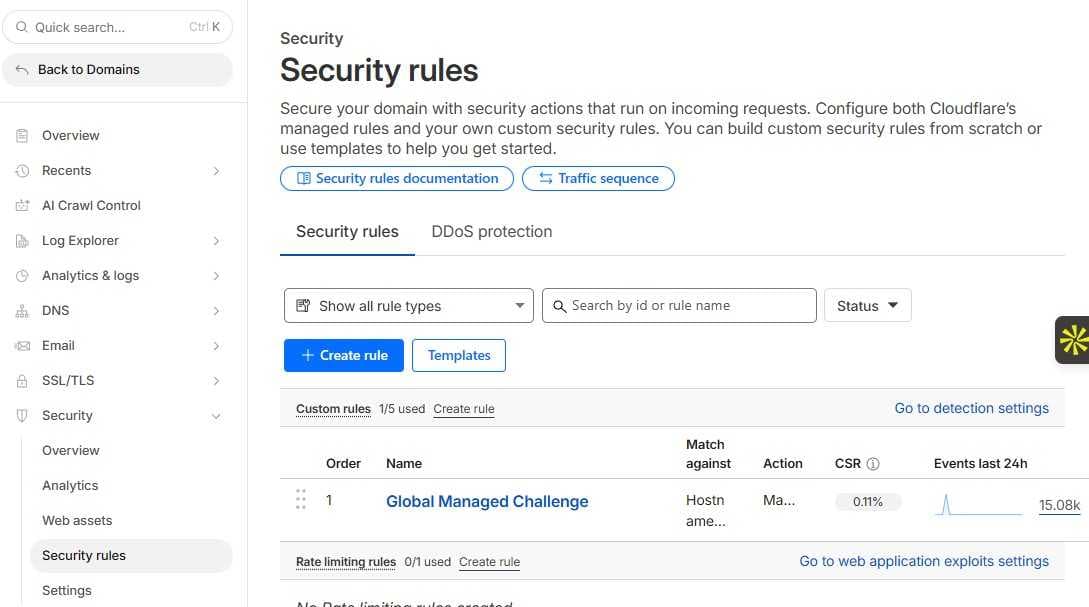The width and height of the screenshot is (1089, 607).
Task: Switch to the DDoS protection tab
Action: pyautogui.click(x=491, y=231)
